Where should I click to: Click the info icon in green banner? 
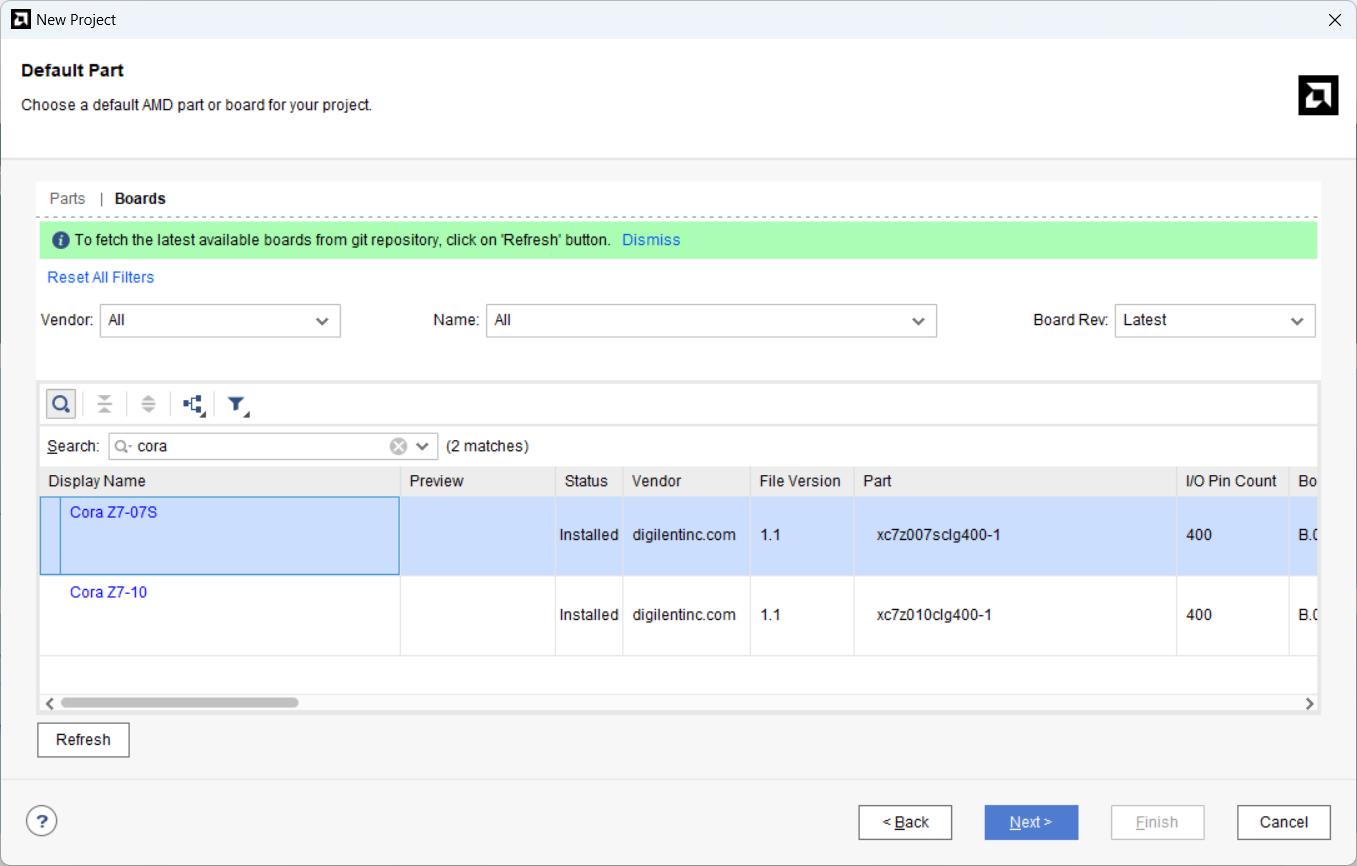click(x=60, y=240)
